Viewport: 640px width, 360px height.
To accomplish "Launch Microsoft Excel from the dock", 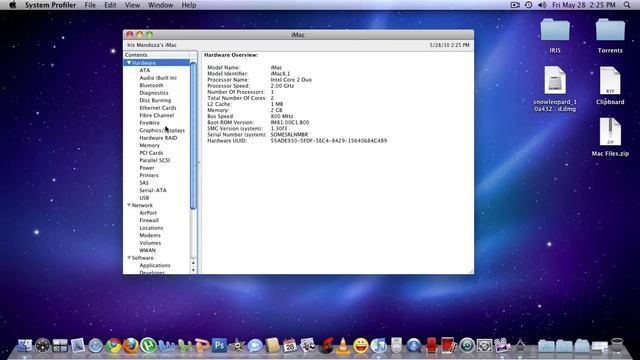I will (184, 345).
